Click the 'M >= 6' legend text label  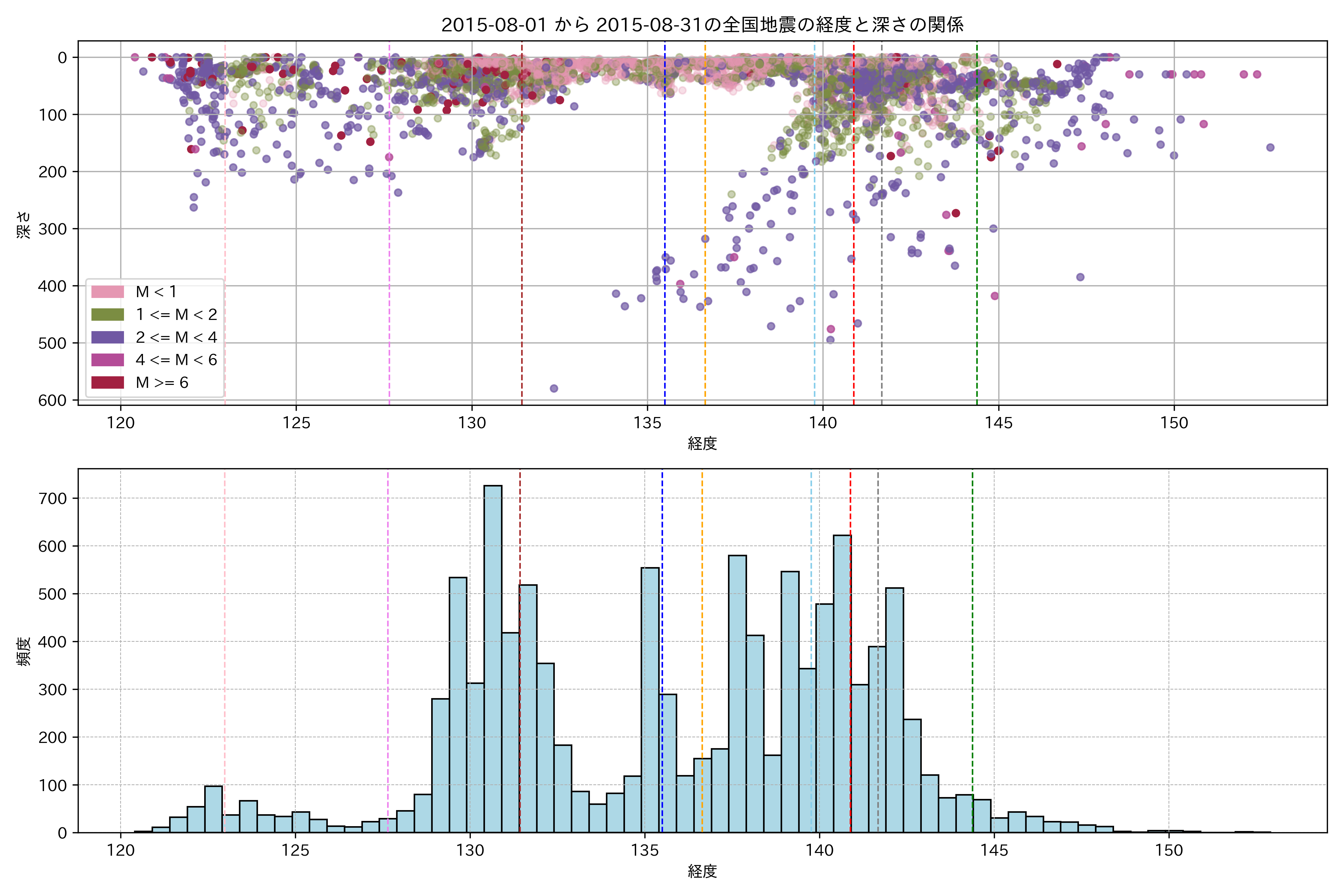[162, 383]
